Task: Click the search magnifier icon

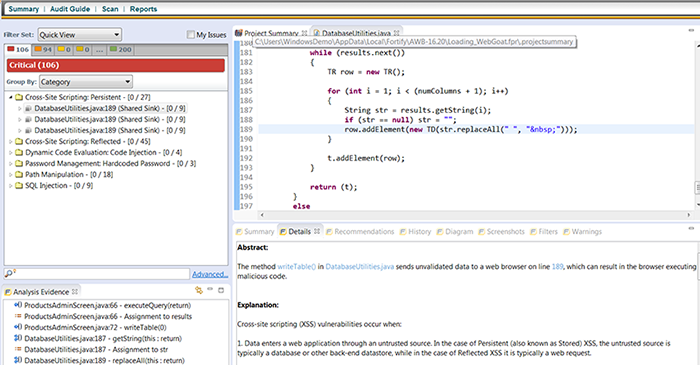Action: click(x=9, y=274)
